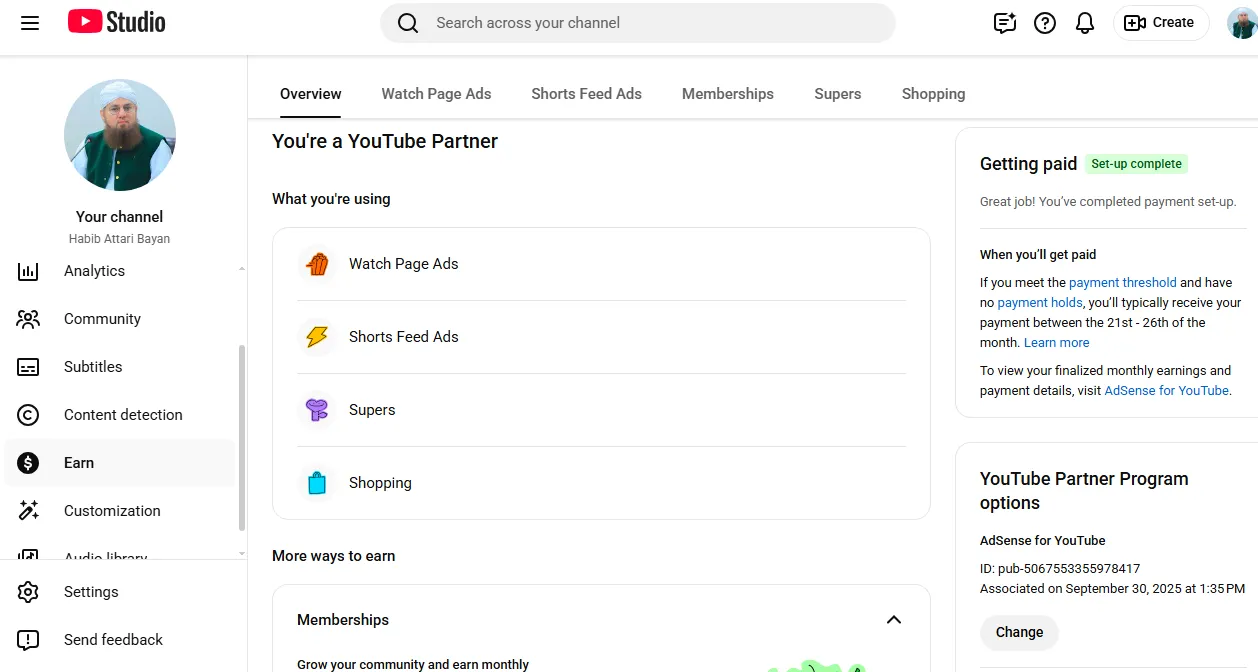
Task: Click the Habib Attari Bayan channel name
Action: (x=119, y=239)
